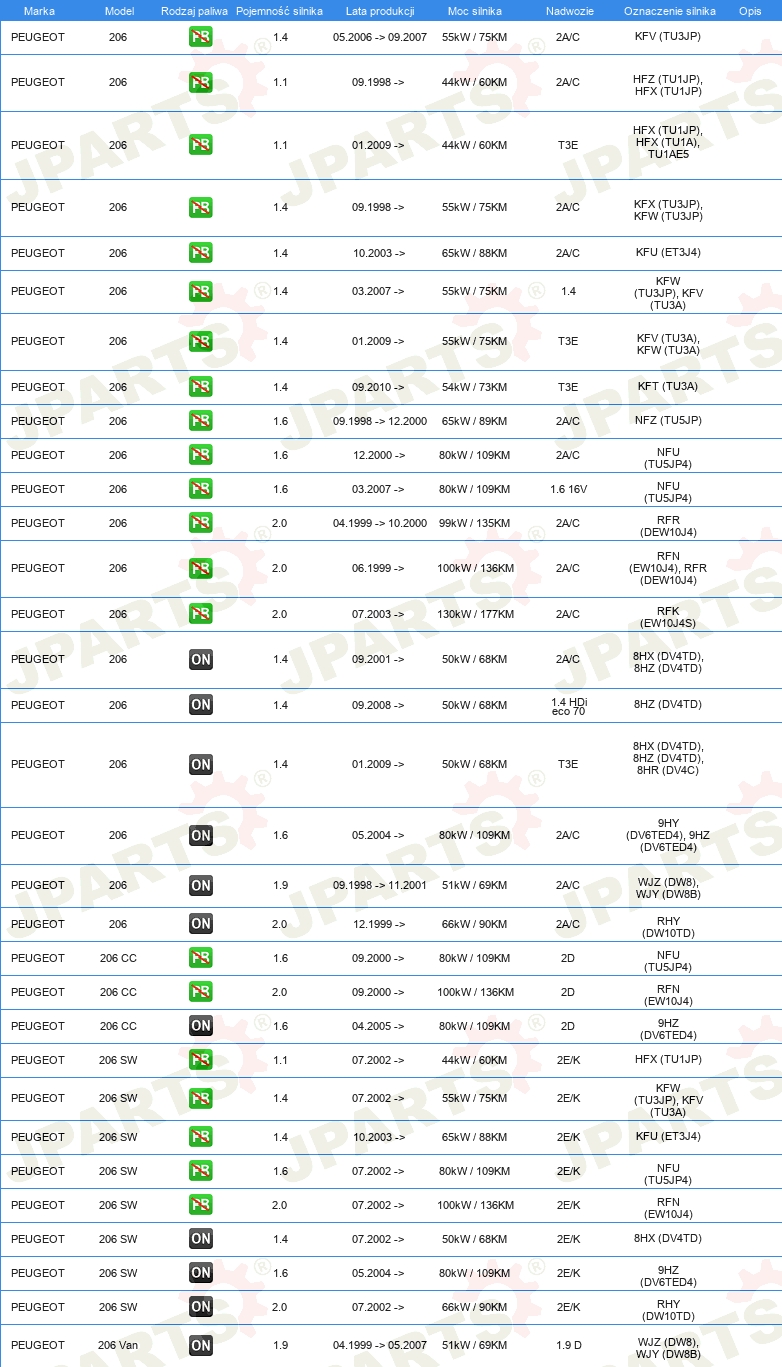782x1367 pixels.
Task: Click the petrol icon in the 206 SW 2.0 100kW row
Action: point(201,1205)
